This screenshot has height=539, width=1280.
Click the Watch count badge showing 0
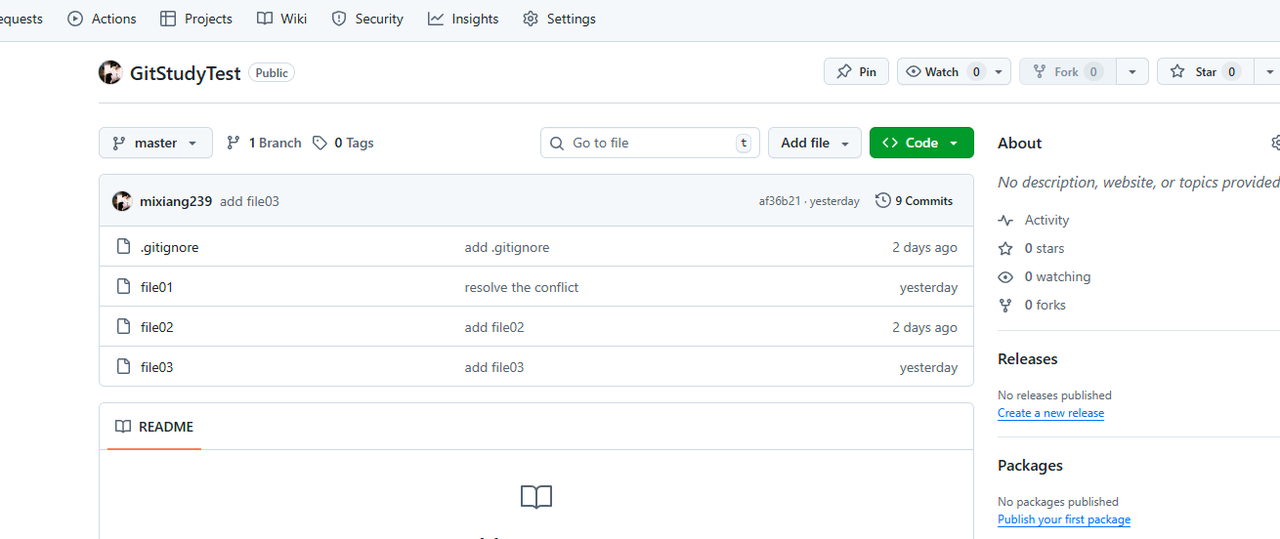point(975,72)
